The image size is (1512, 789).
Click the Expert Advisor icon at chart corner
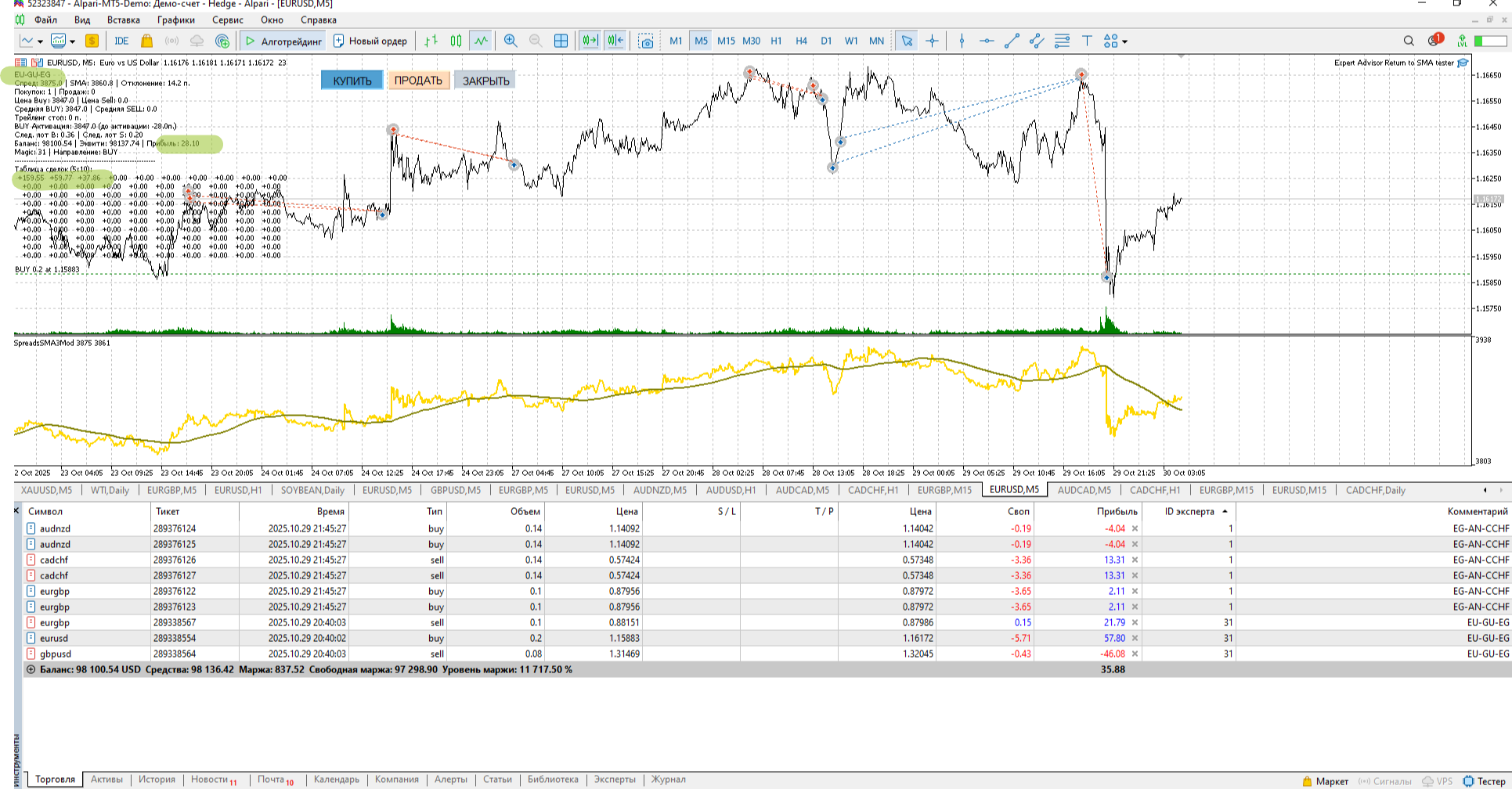click(1463, 63)
